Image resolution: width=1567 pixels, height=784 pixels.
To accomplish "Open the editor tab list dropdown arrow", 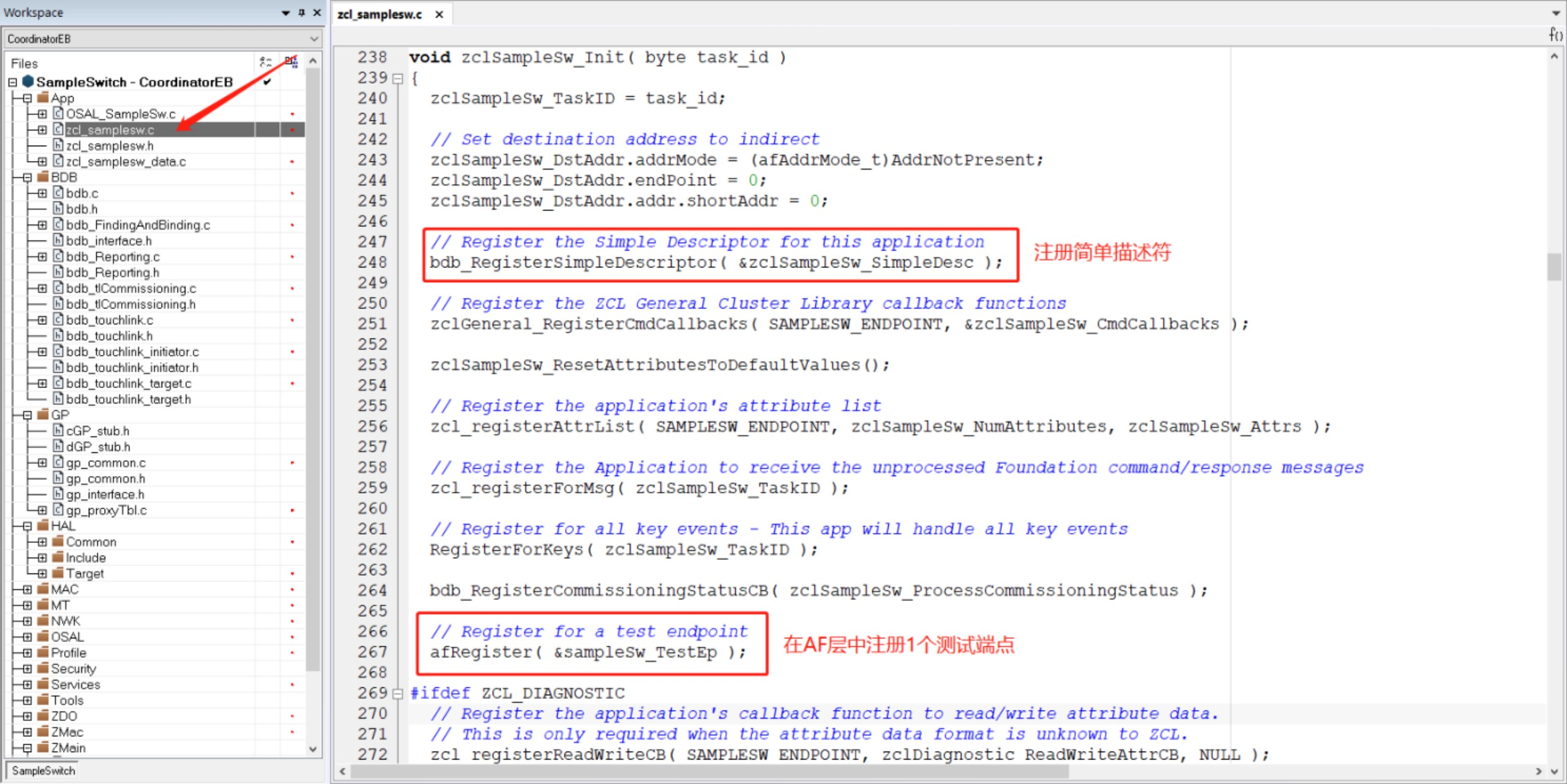I will (1556, 13).
